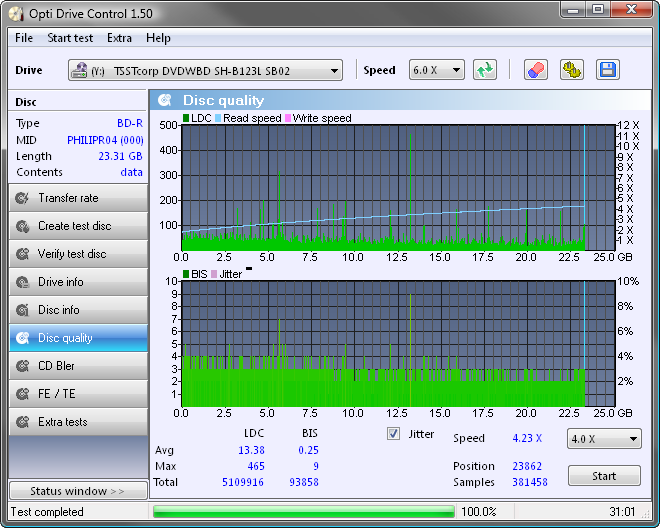660x528 pixels.
Task: Click the Disc info sidebar icon
Action: 22,310
